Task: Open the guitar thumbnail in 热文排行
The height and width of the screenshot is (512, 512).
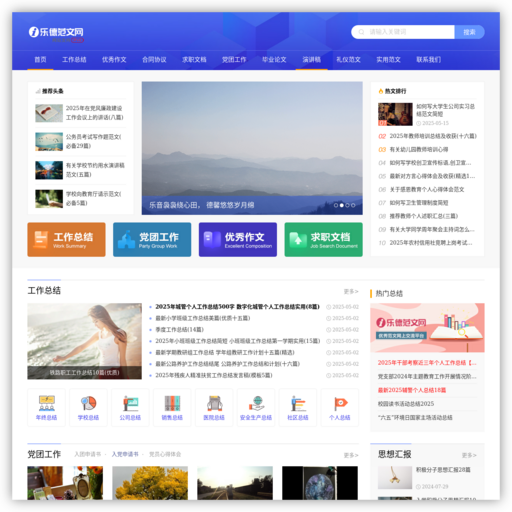Action: (395, 114)
